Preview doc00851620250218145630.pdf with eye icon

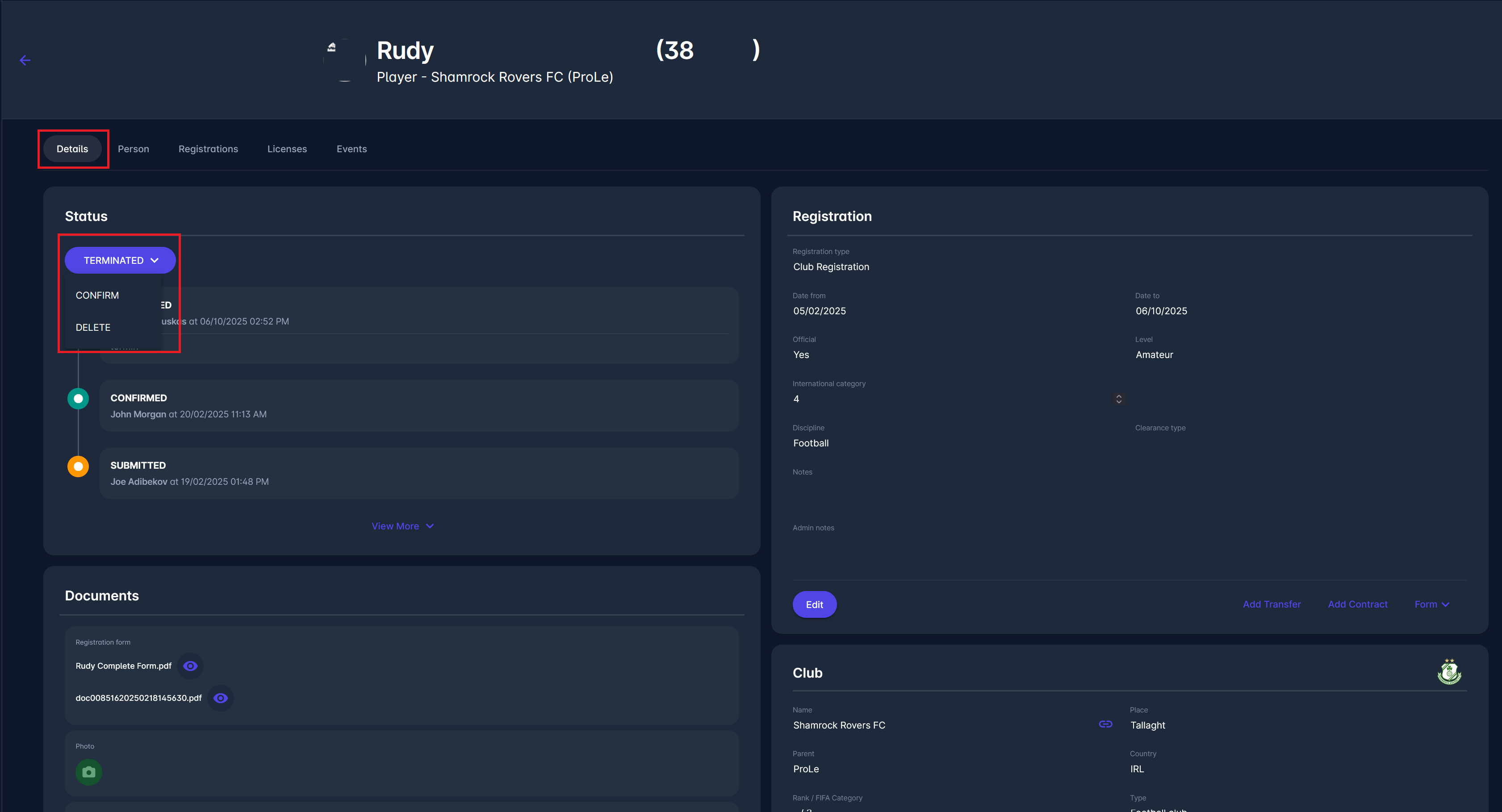coord(220,698)
